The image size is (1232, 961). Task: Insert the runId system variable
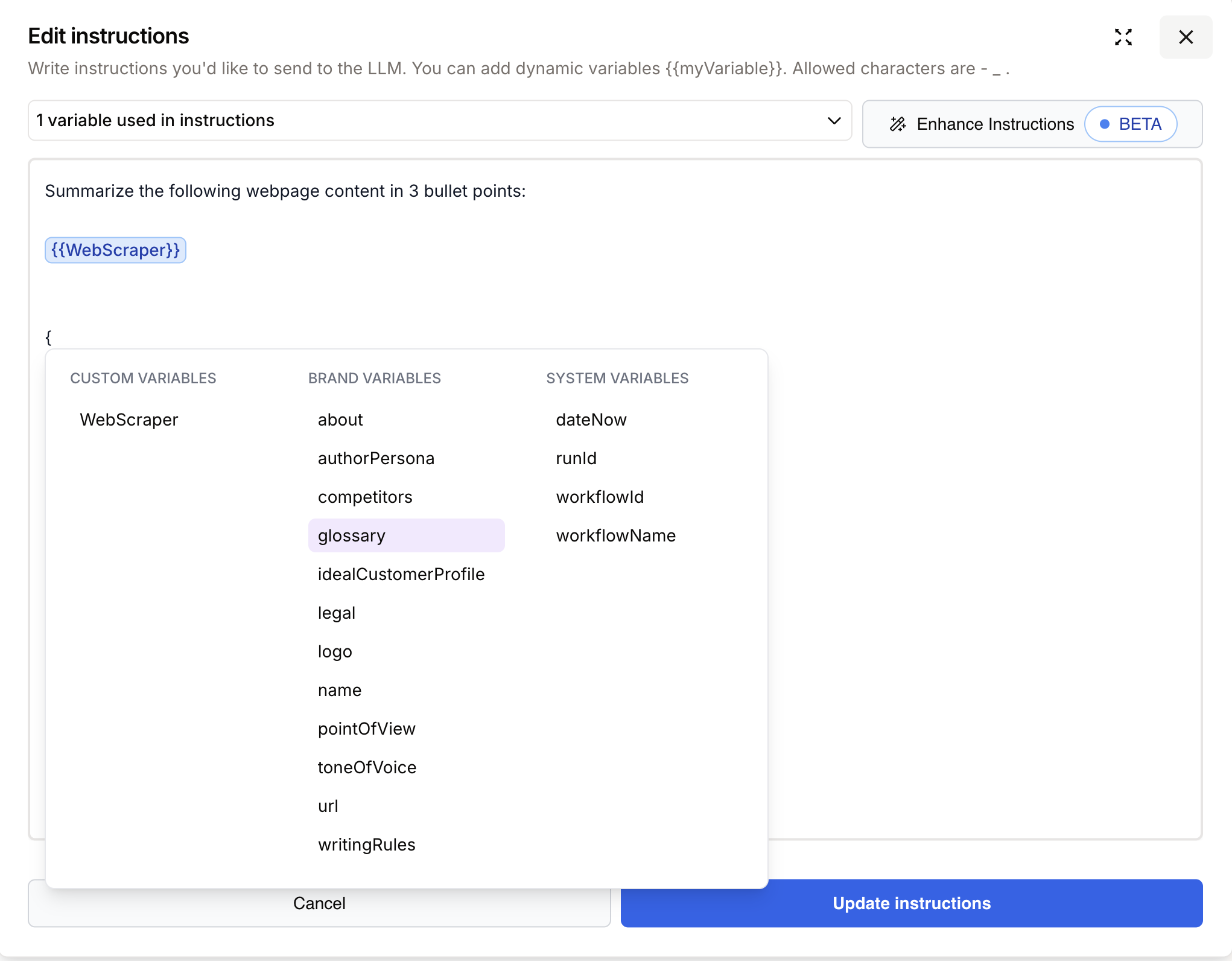click(x=576, y=458)
